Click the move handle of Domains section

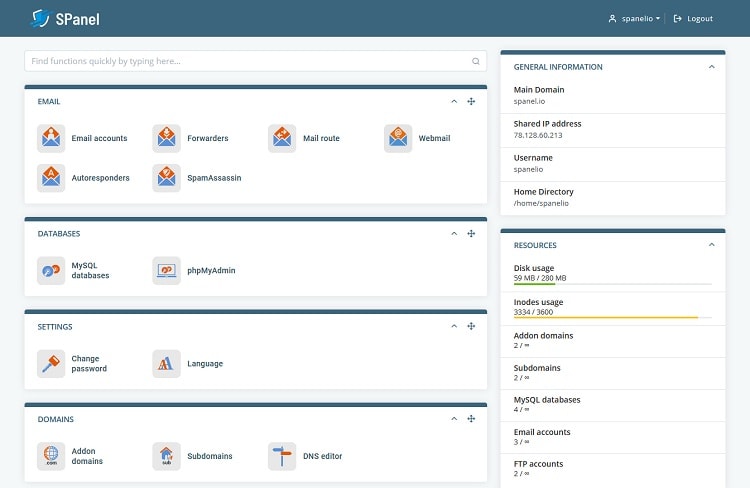471,419
